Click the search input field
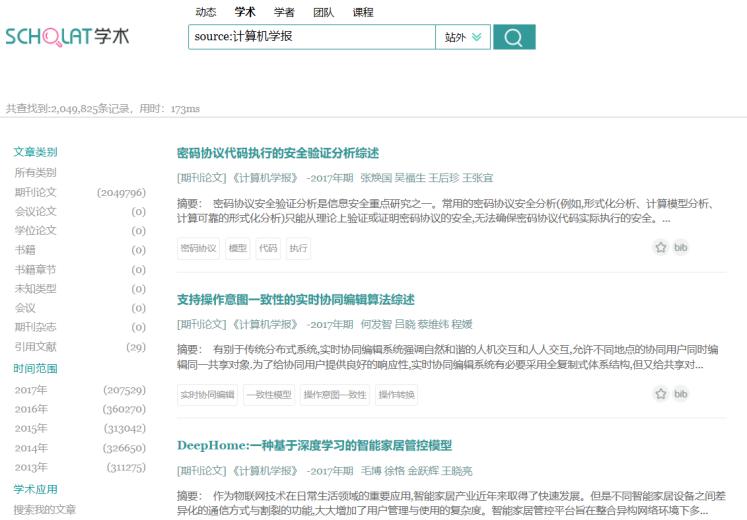This screenshot has height=520, width=747. pyautogui.click(x=311, y=37)
